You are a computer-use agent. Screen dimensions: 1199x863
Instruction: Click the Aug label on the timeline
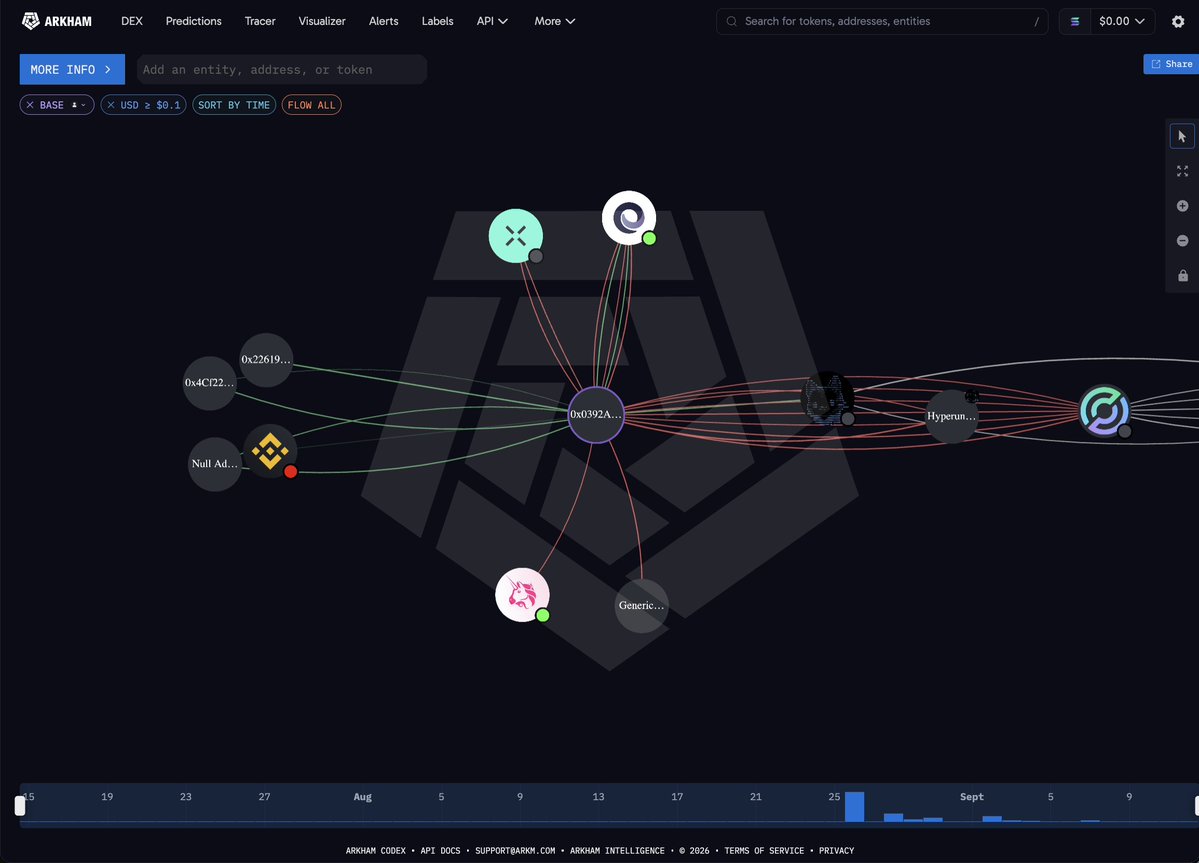coord(362,796)
